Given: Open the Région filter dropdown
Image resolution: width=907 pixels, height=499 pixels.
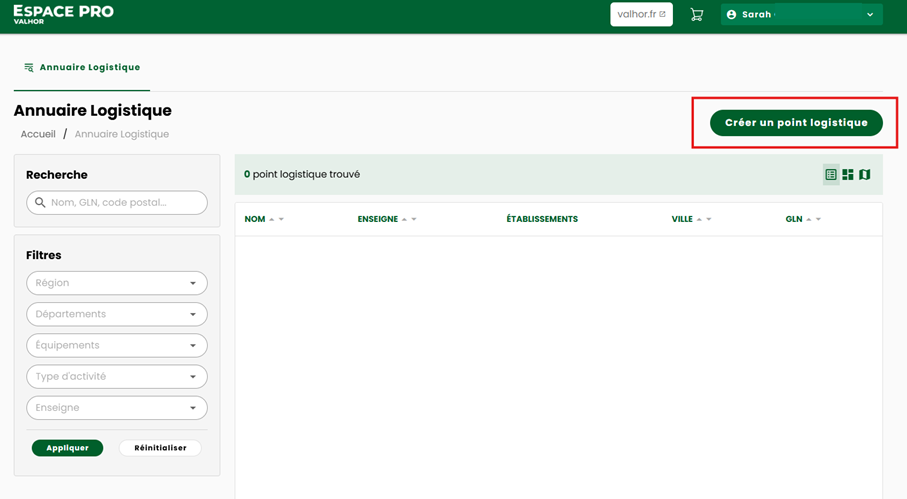Looking at the screenshot, I should pos(117,283).
